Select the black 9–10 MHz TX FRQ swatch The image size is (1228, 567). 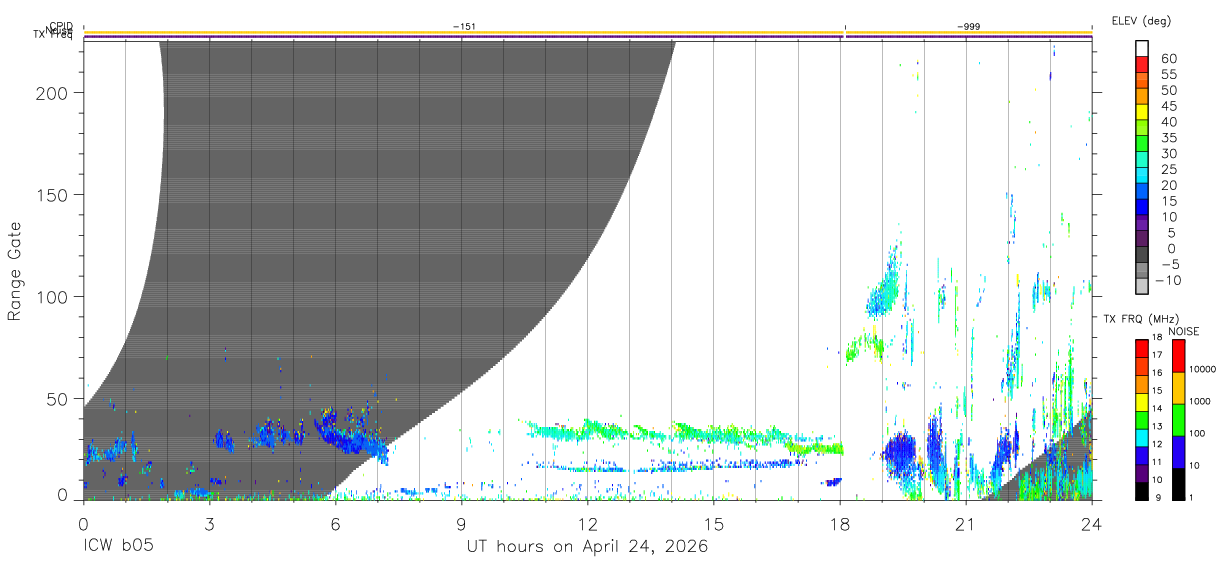[1141, 489]
